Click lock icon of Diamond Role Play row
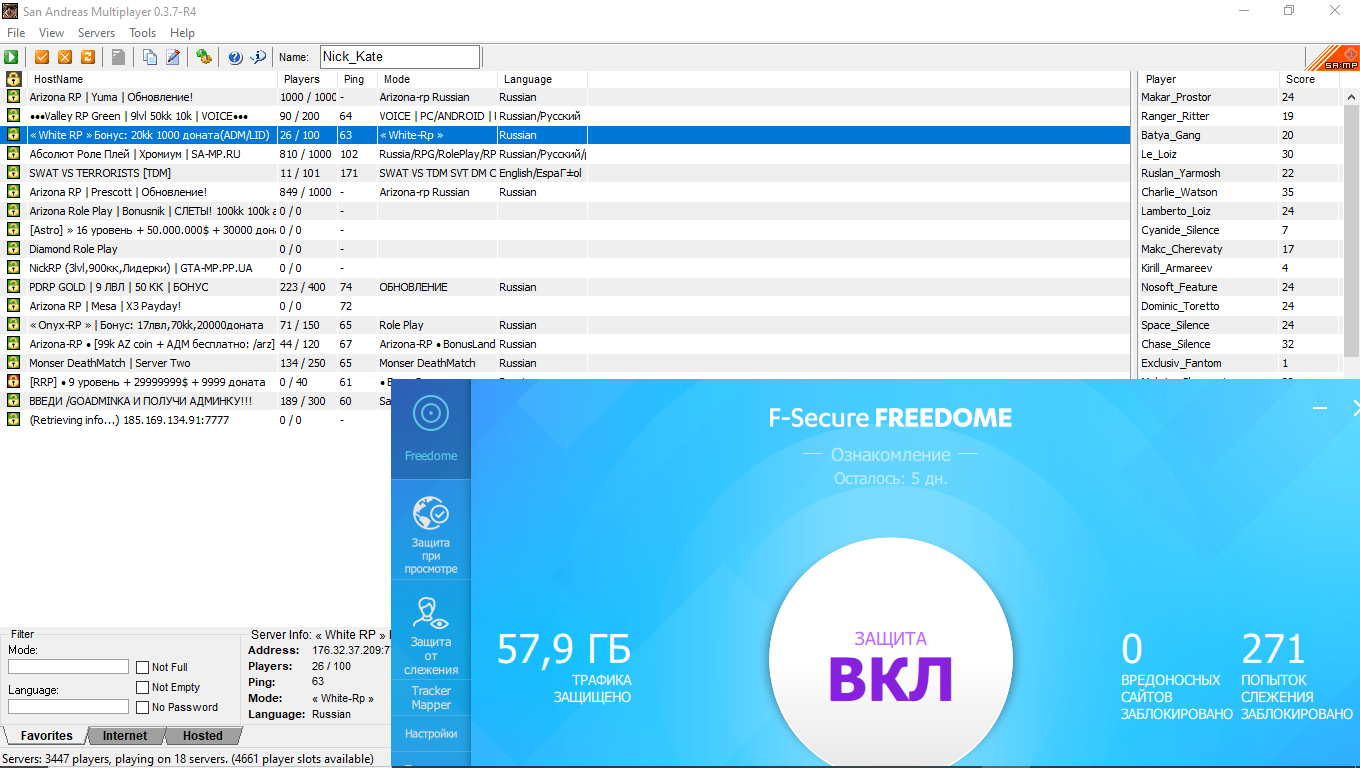Viewport: 1360px width, 768px height. (x=13, y=249)
